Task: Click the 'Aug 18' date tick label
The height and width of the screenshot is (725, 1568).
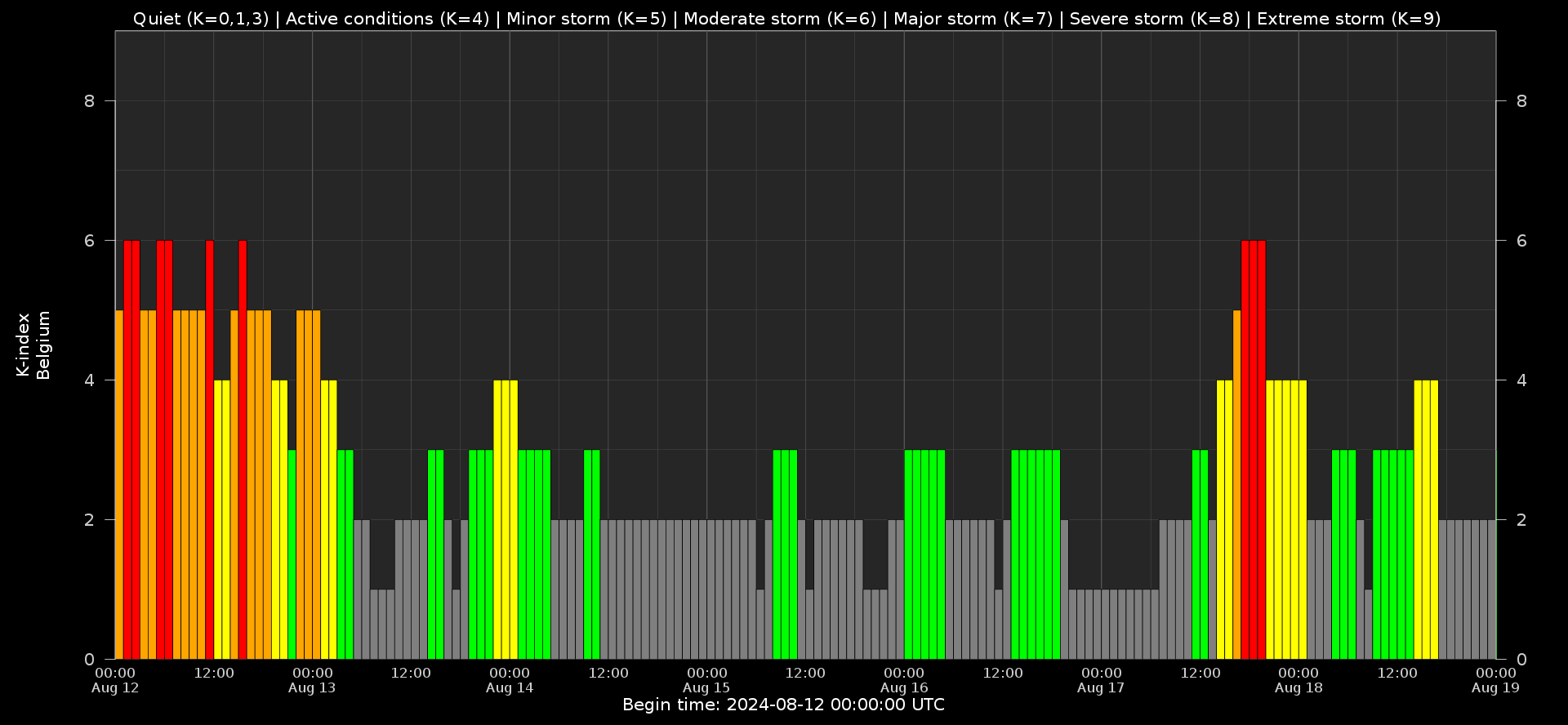Action: (x=1298, y=688)
